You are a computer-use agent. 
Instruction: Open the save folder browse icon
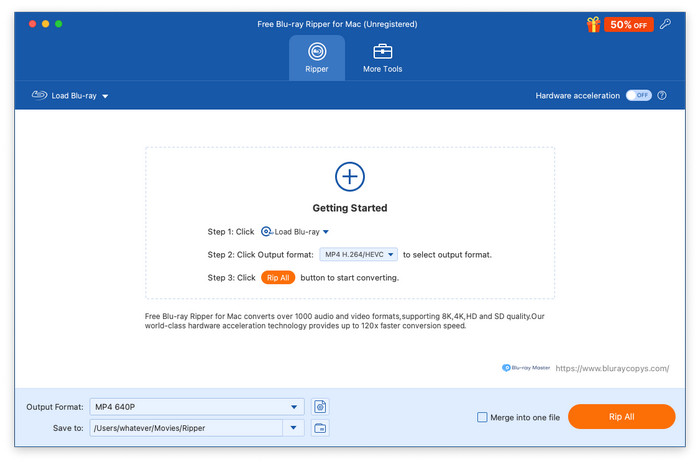pos(320,428)
